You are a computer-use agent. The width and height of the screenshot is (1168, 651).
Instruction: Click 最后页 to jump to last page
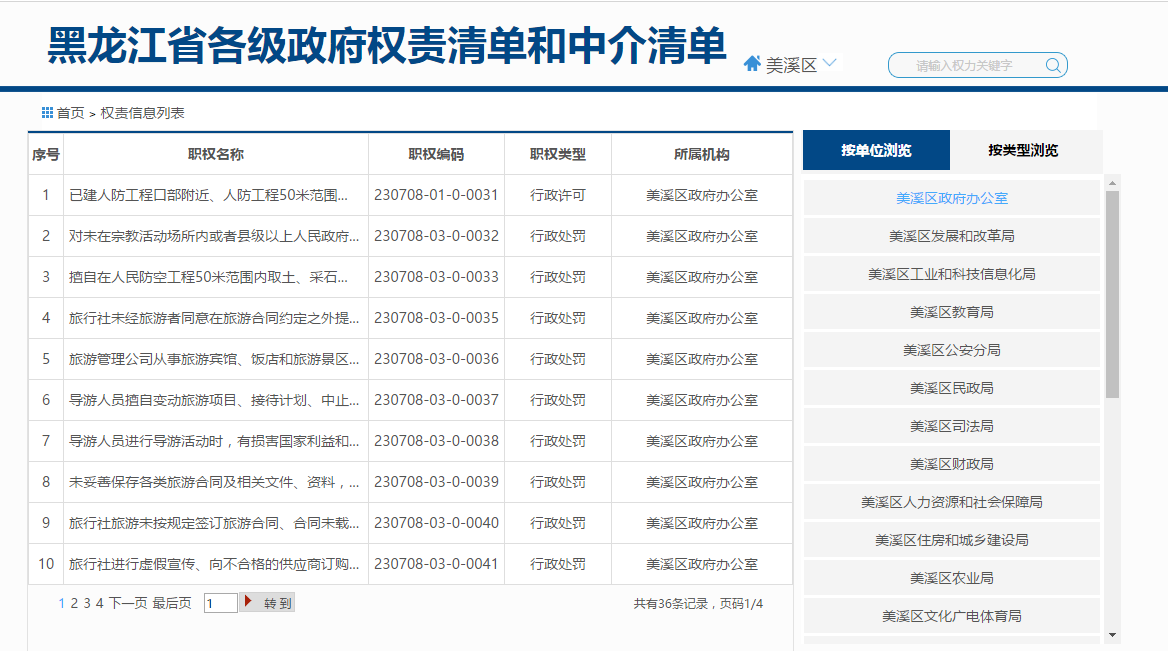tap(172, 603)
